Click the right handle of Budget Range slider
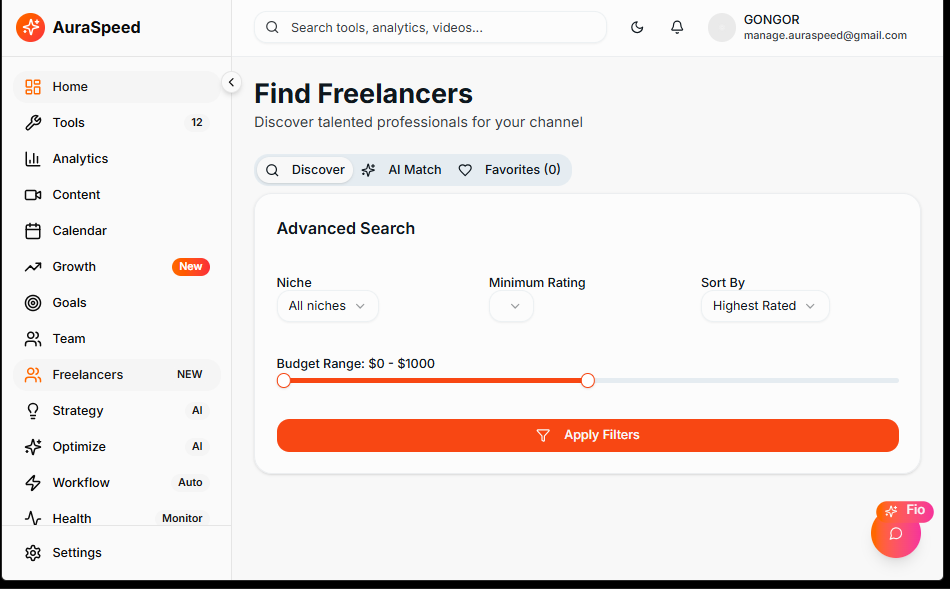The height and width of the screenshot is (589, 950). (x=588, y=380)
